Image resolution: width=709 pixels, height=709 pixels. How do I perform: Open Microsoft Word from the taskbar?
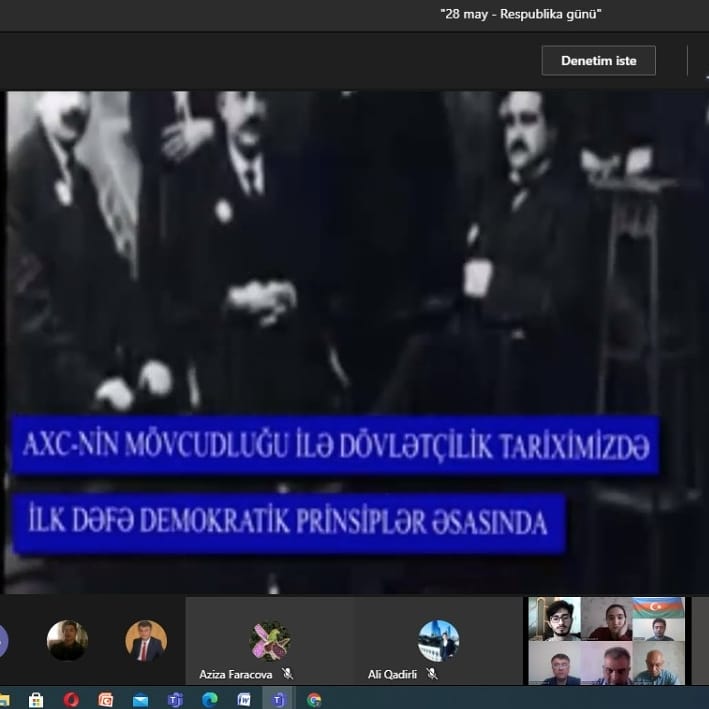244,699
